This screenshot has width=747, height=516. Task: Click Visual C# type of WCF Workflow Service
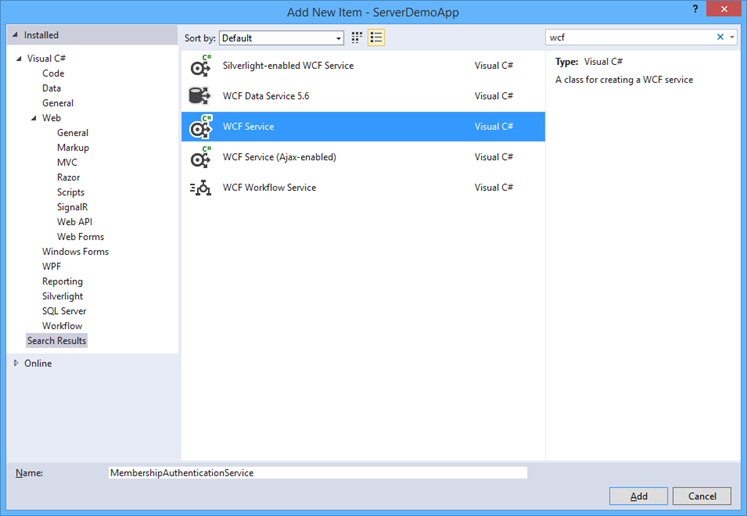click(494, 188)
